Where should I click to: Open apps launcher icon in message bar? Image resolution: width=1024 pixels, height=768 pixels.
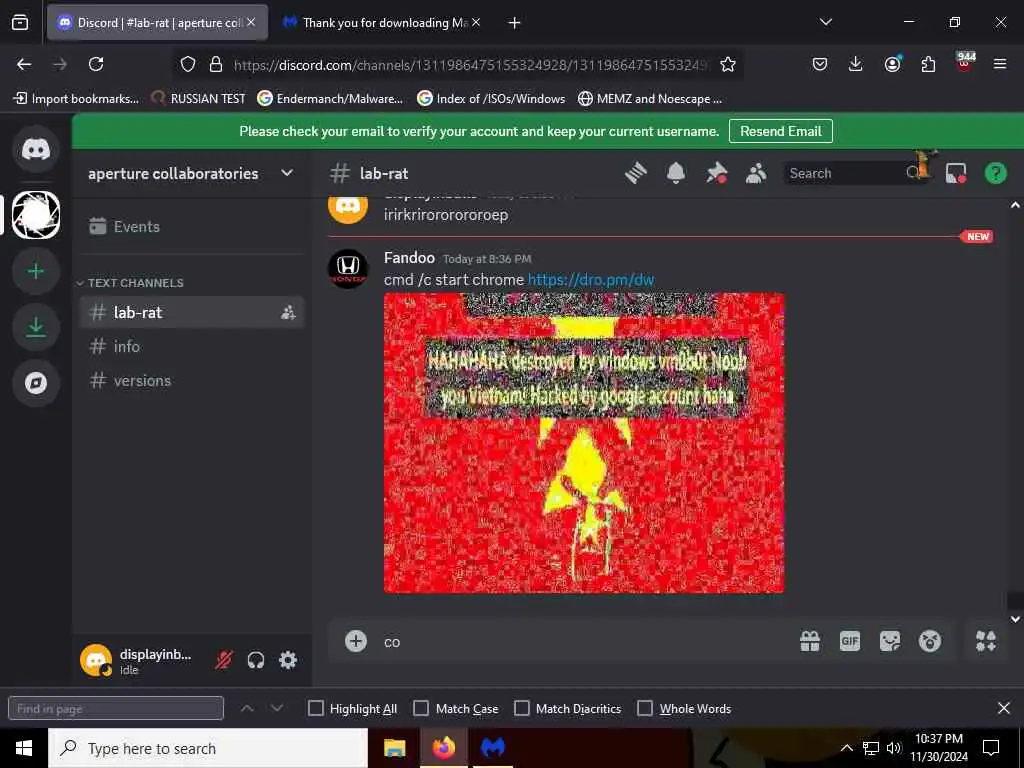985,641
